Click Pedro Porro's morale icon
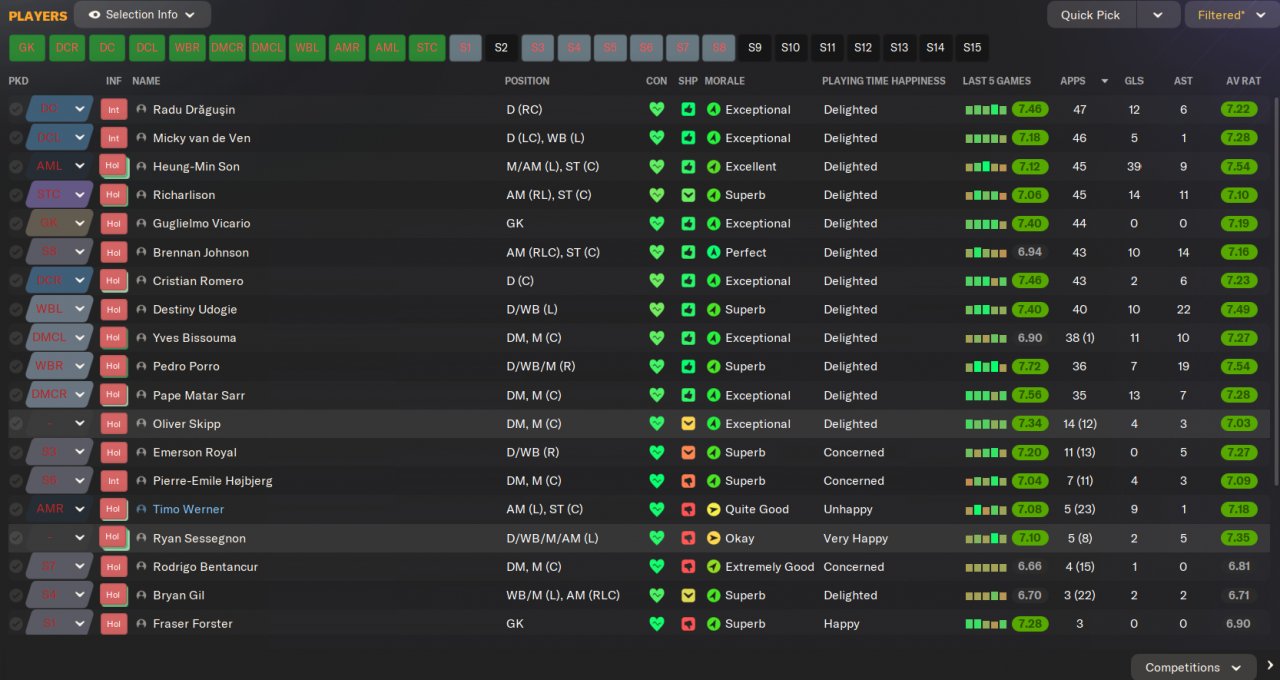Screen dimensions: 1280x680 [713, 367]
